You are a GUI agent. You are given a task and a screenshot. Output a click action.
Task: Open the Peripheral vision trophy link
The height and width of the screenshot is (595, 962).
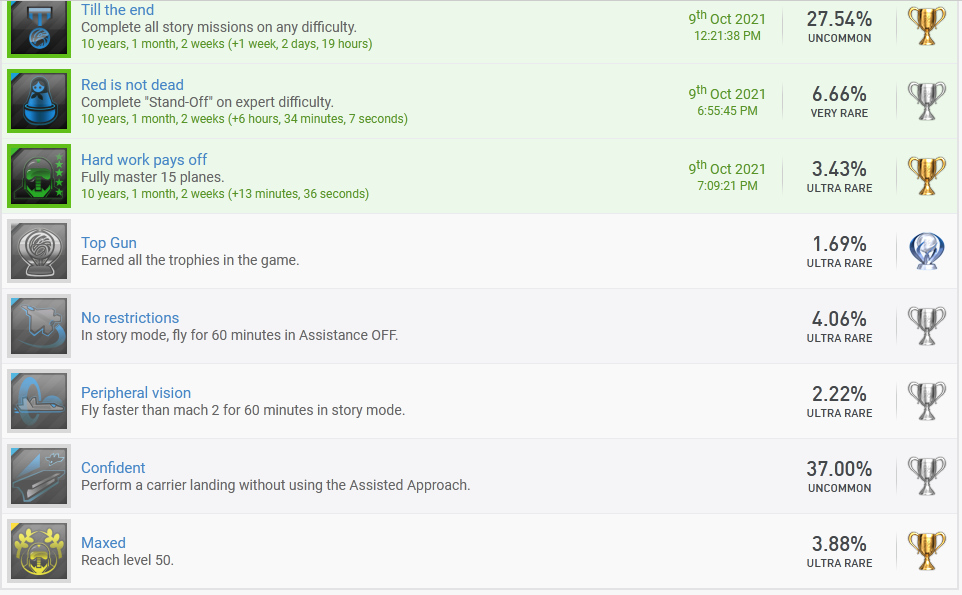click(x=136, y=393)
